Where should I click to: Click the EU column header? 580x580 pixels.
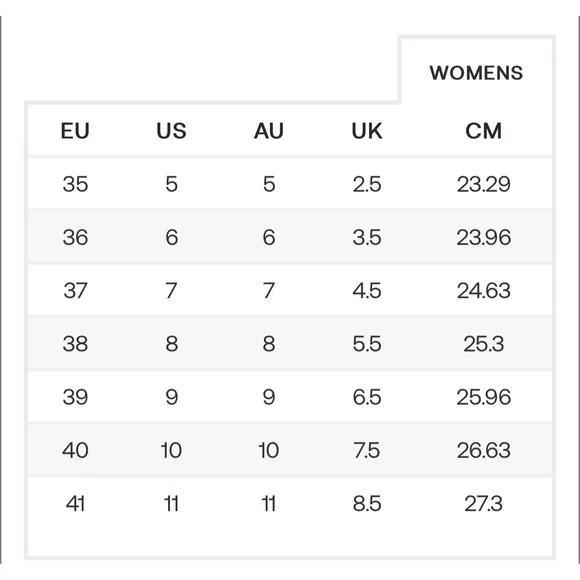click(x=75, y=131)
